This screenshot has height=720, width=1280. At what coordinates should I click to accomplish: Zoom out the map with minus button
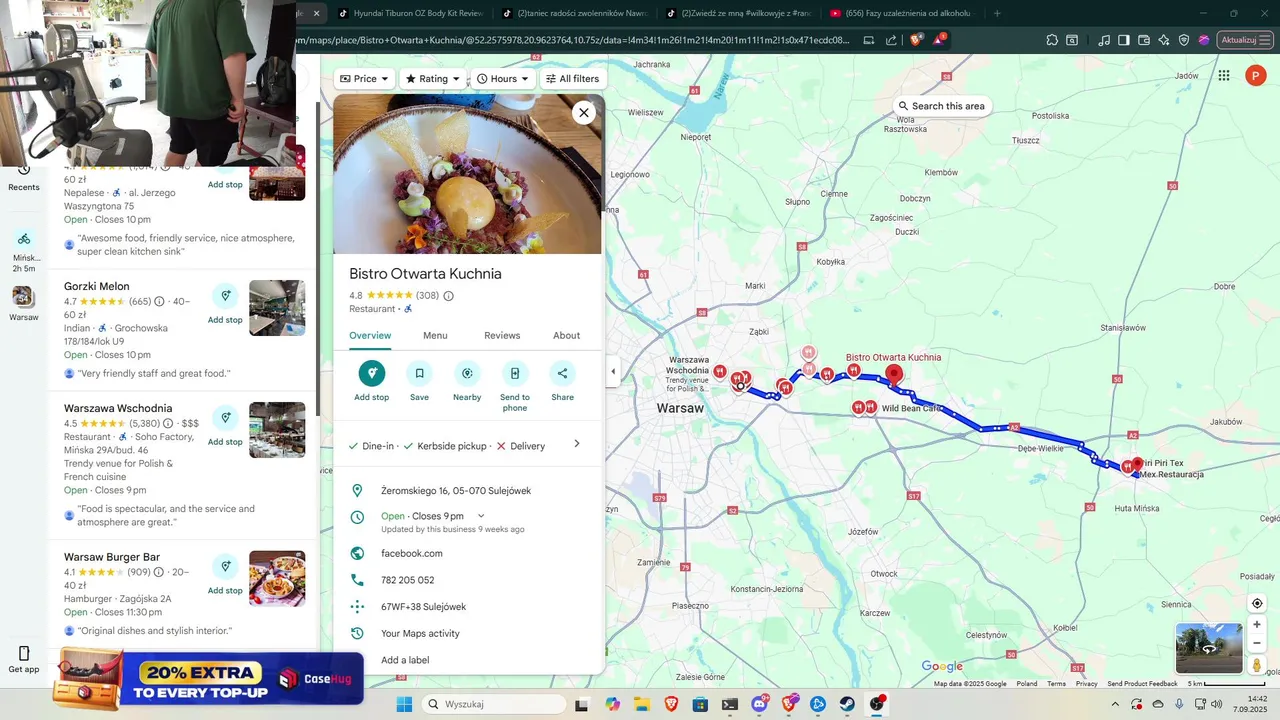1257,643
